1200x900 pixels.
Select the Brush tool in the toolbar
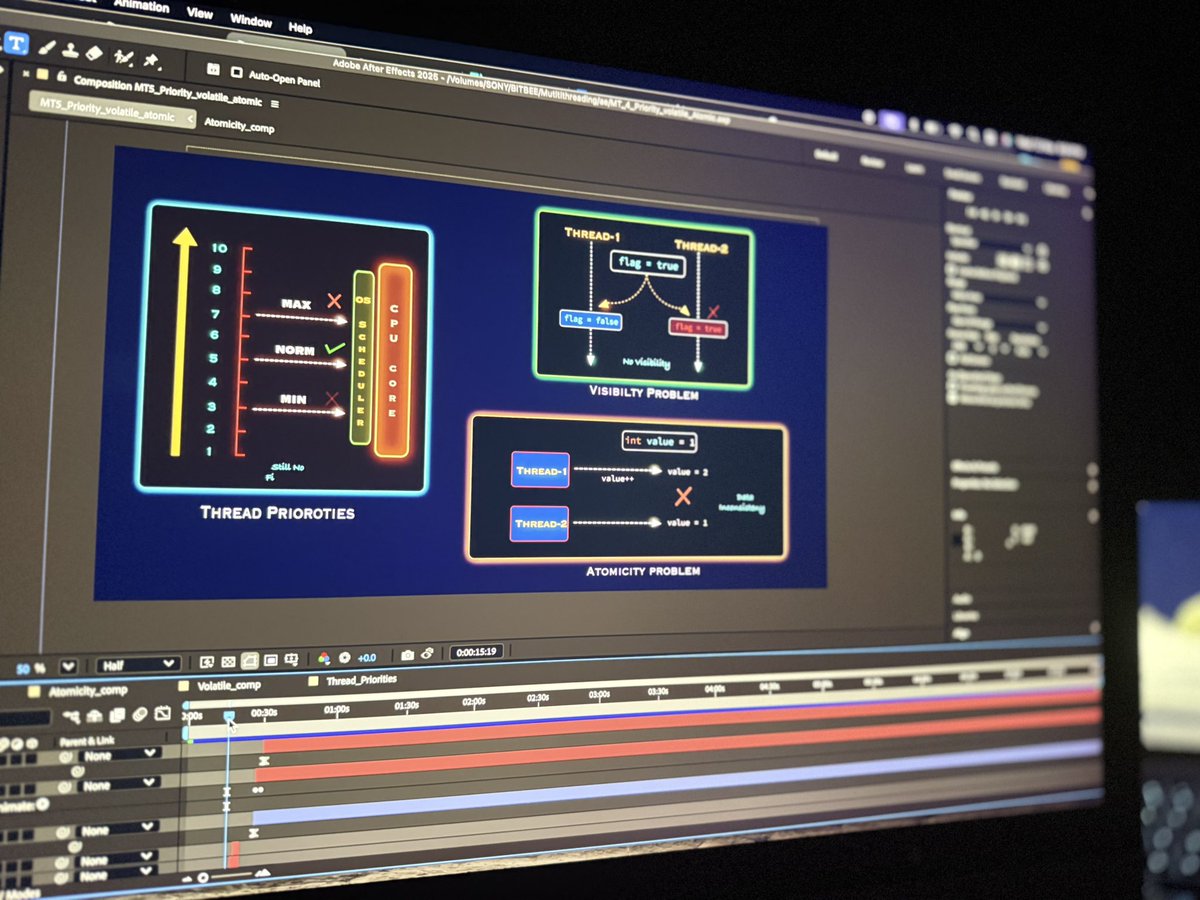(47, 47)
